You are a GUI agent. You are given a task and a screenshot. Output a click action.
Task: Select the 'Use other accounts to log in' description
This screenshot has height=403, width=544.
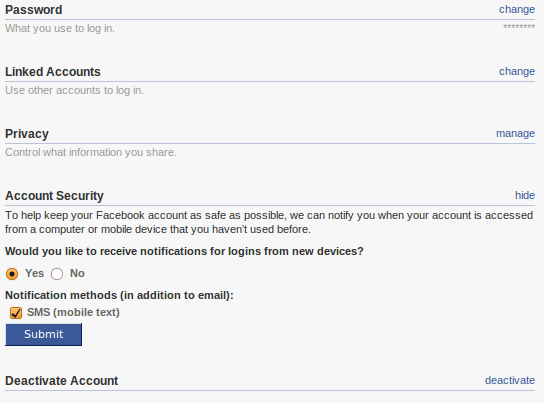(74, 90)
